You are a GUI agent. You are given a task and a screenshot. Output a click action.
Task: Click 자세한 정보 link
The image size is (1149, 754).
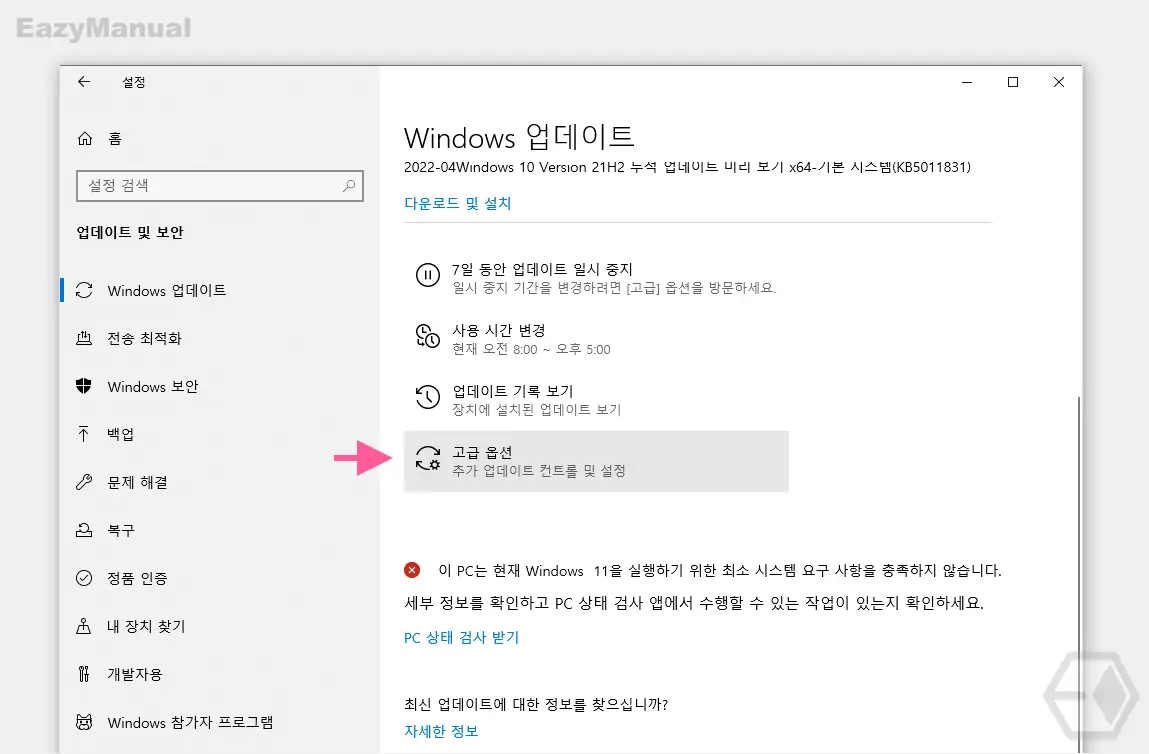pos(441,731)
